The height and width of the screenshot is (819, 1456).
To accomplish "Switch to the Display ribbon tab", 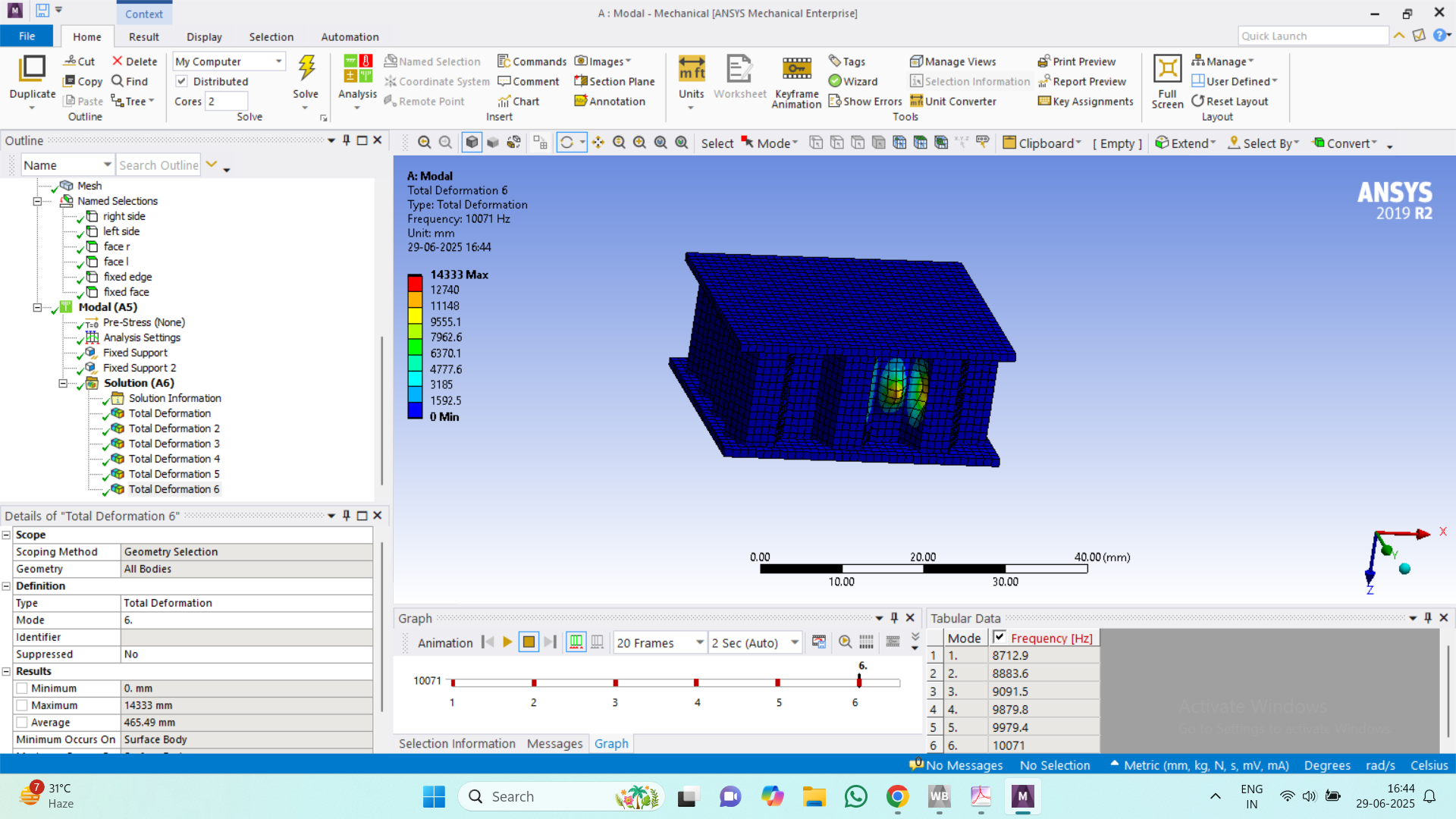I will click(x=204, y=36).
